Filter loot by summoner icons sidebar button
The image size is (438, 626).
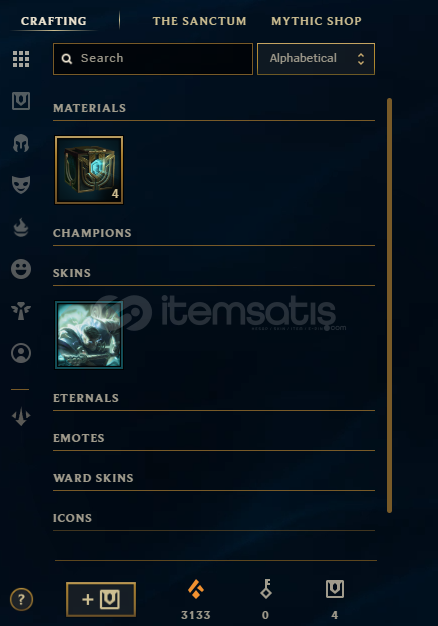21,353
